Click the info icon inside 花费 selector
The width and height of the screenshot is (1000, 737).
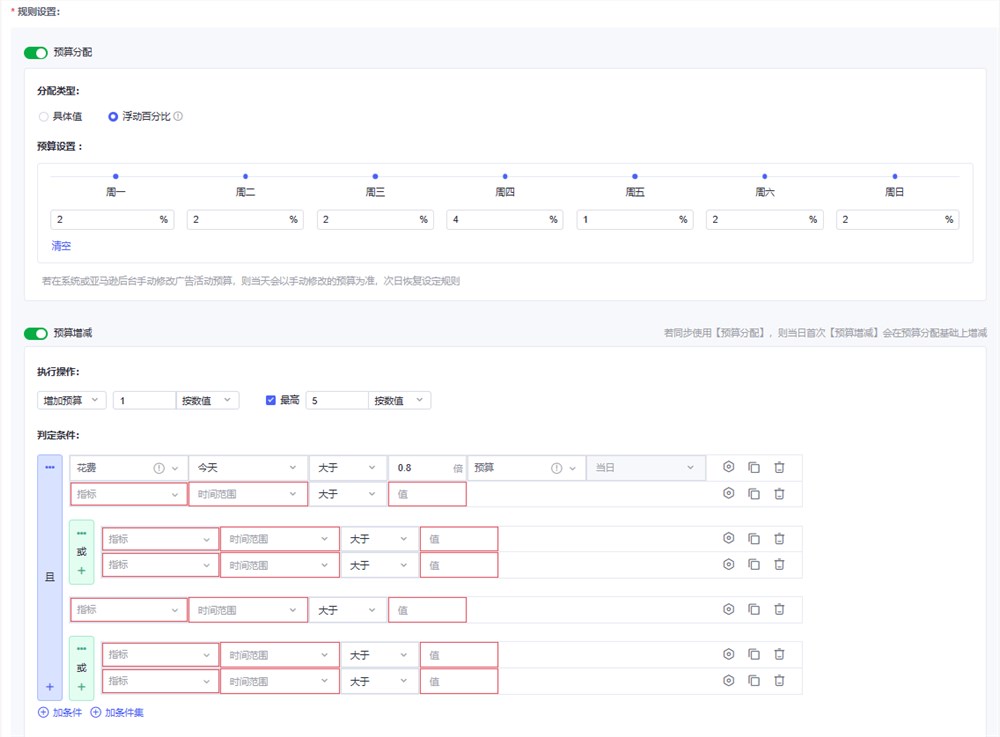pos(158,467)
